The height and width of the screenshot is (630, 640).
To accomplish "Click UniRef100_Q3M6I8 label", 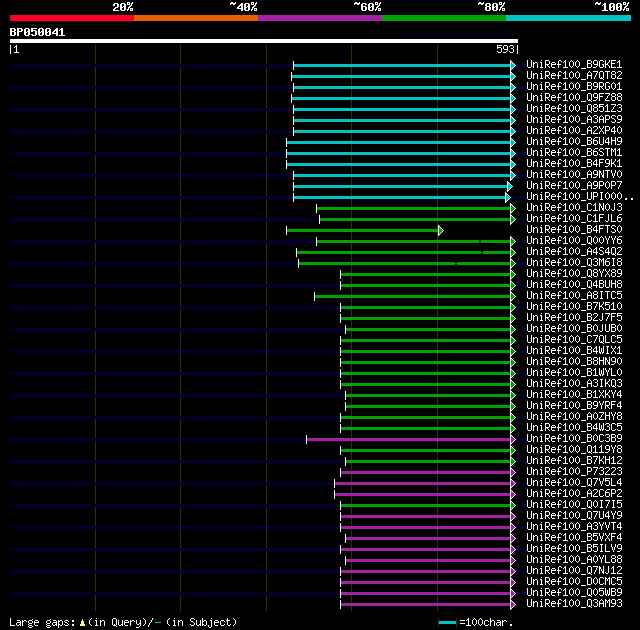I will tap(574, 263).
